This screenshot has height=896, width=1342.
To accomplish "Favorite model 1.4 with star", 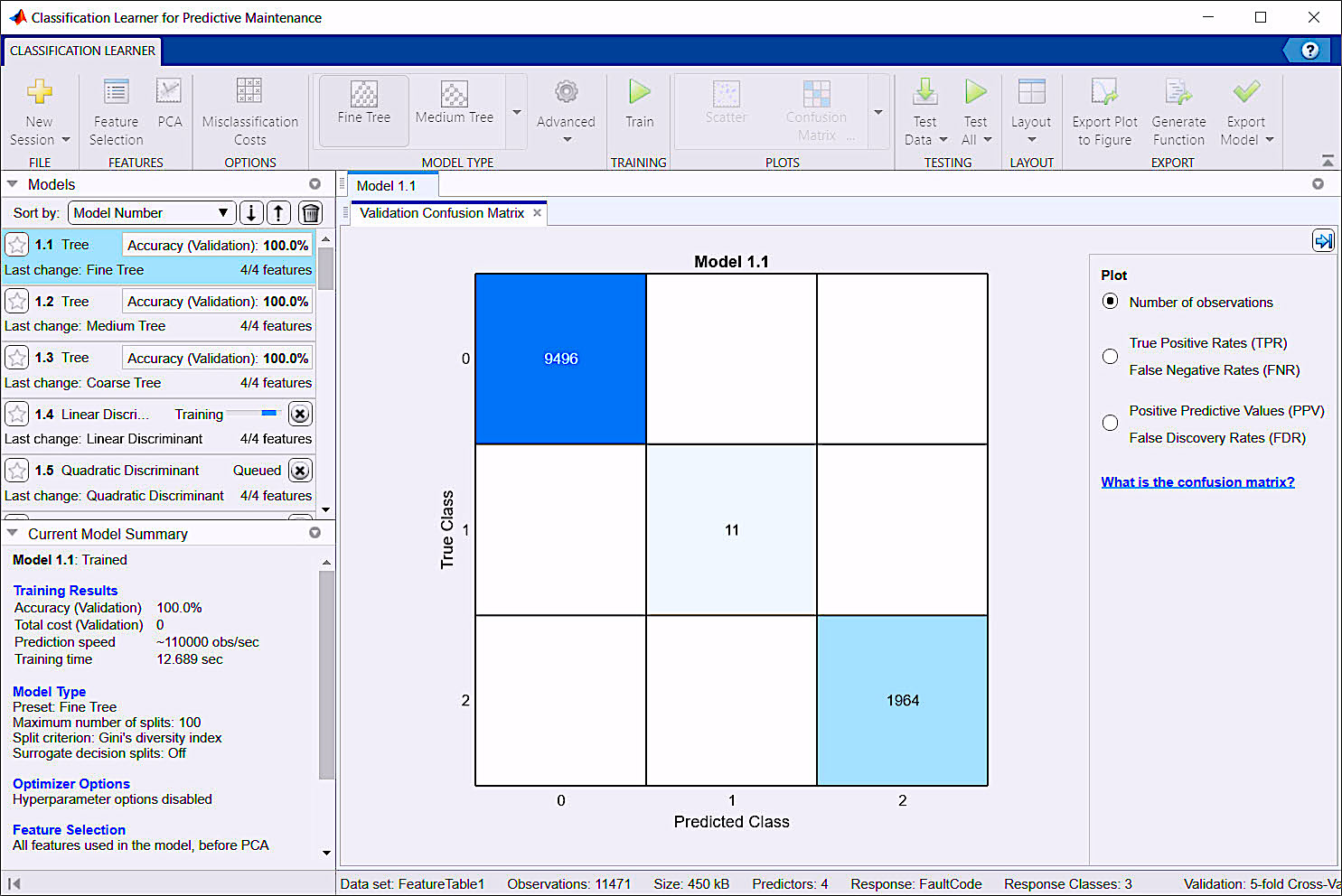I will point(16,414).
